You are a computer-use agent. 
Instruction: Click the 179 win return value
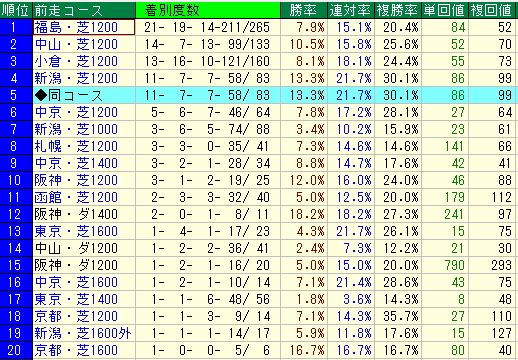(x=445, y=197)
